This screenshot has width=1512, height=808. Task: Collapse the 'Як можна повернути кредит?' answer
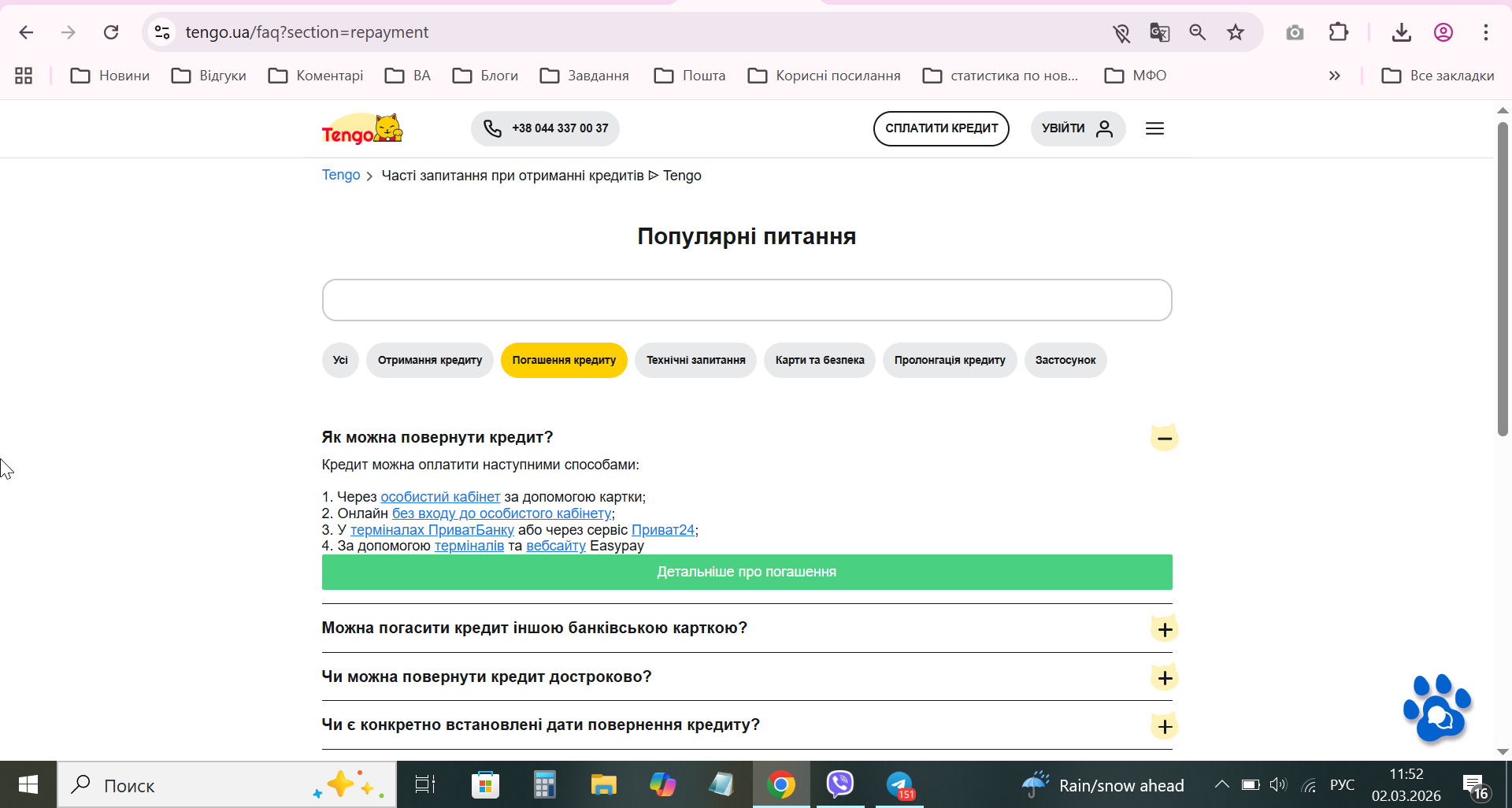[x=1164, y=438]
